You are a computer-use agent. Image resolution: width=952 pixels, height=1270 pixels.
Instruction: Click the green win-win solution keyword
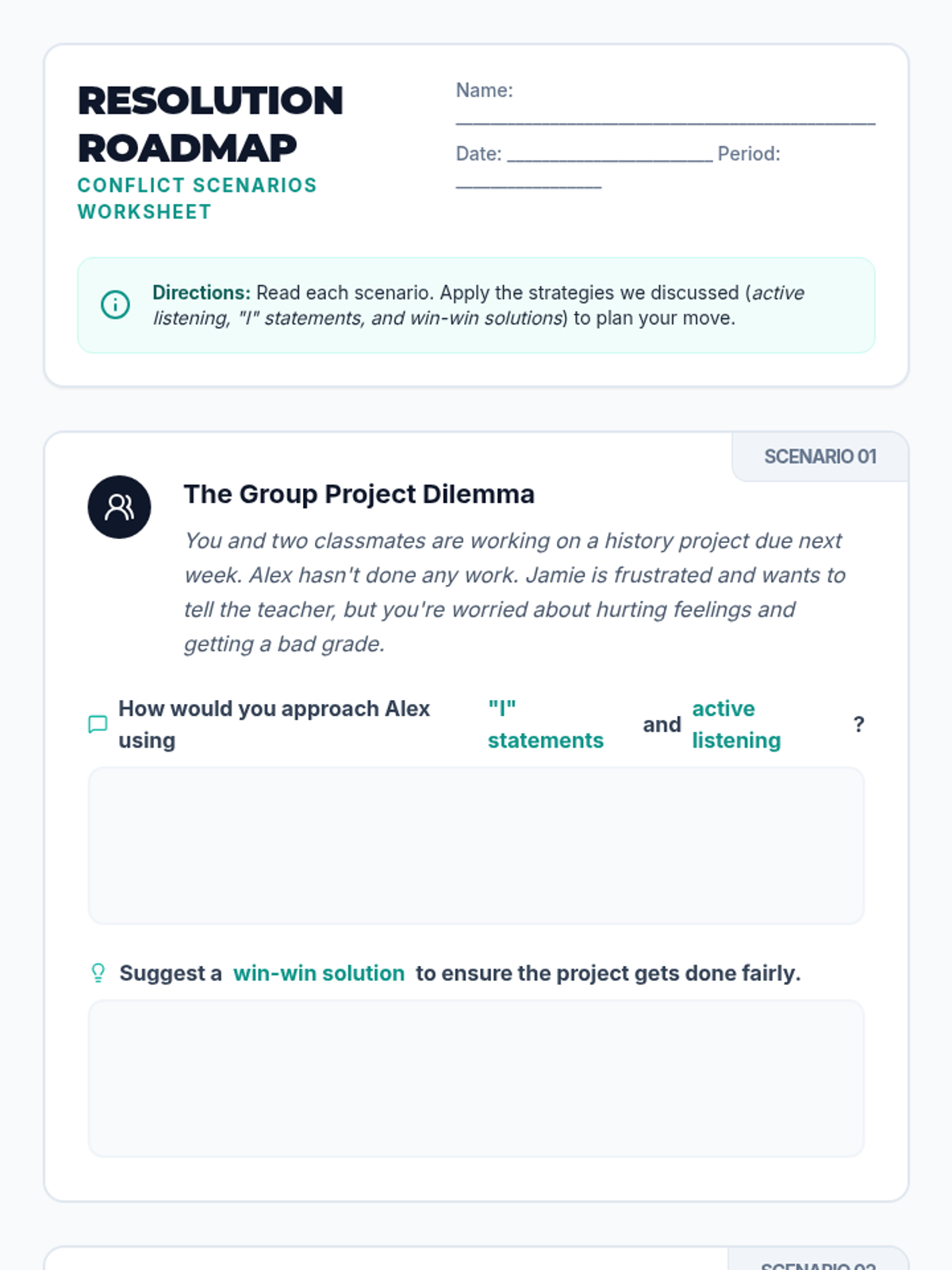[x=319, y=973]
